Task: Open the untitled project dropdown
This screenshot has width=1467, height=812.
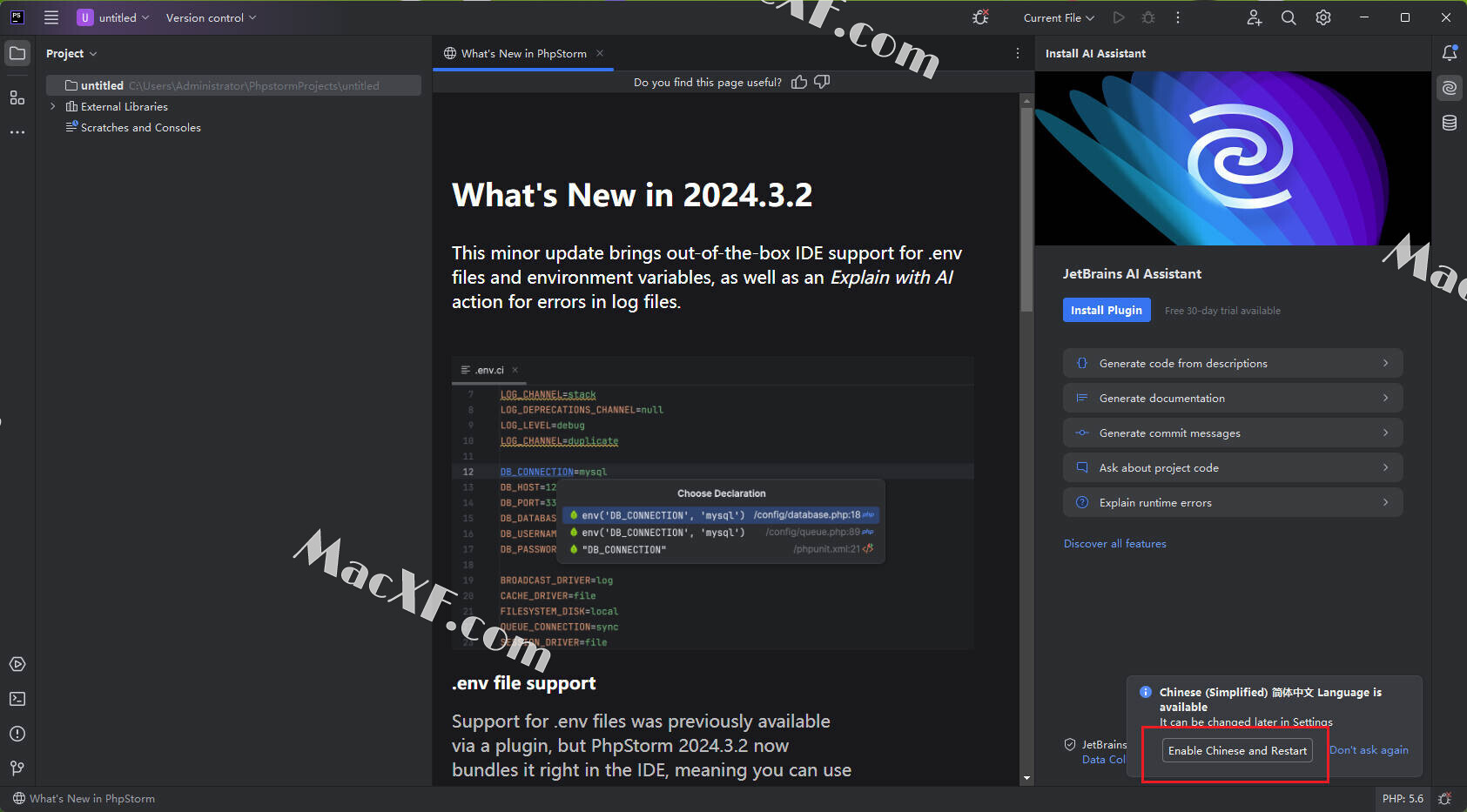Action: point(113,17)
